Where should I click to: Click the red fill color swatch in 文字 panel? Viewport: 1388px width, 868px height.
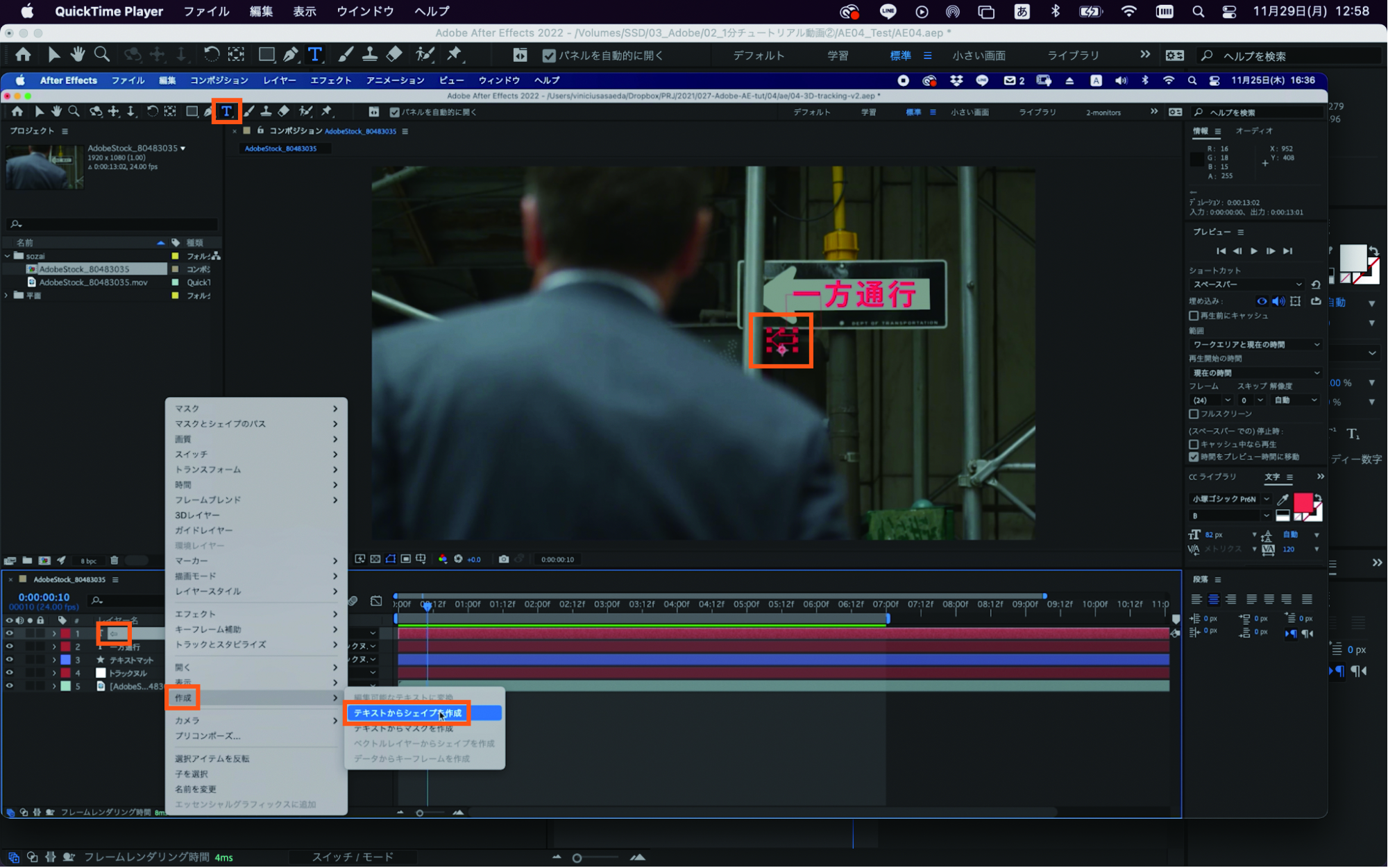point(1303,502)
